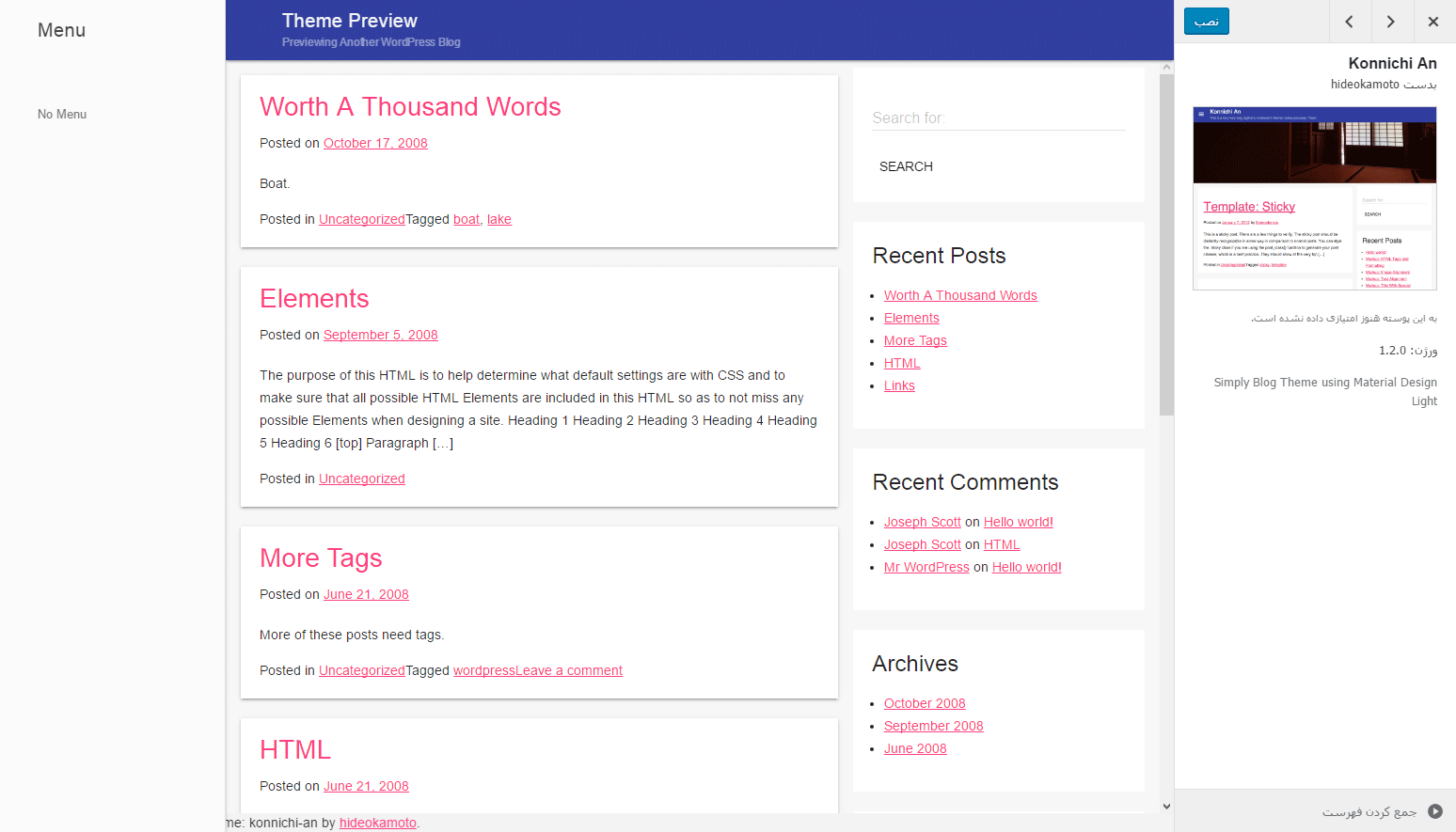Go to the next theme arrow
This screenshot has height=832, width=1456.
[x=1391, y=22]
